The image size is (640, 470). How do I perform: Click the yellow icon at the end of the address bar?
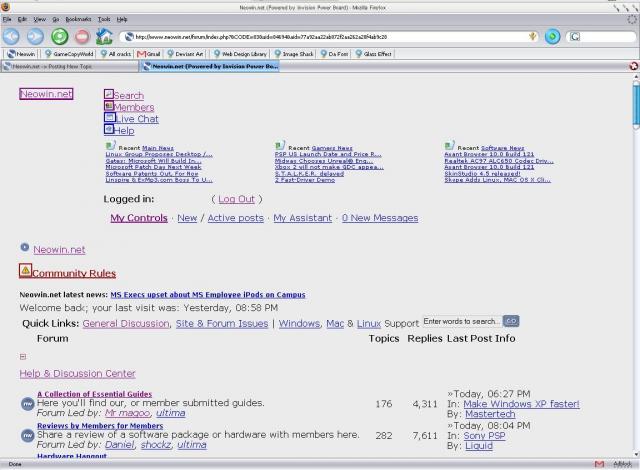[532, 37]
